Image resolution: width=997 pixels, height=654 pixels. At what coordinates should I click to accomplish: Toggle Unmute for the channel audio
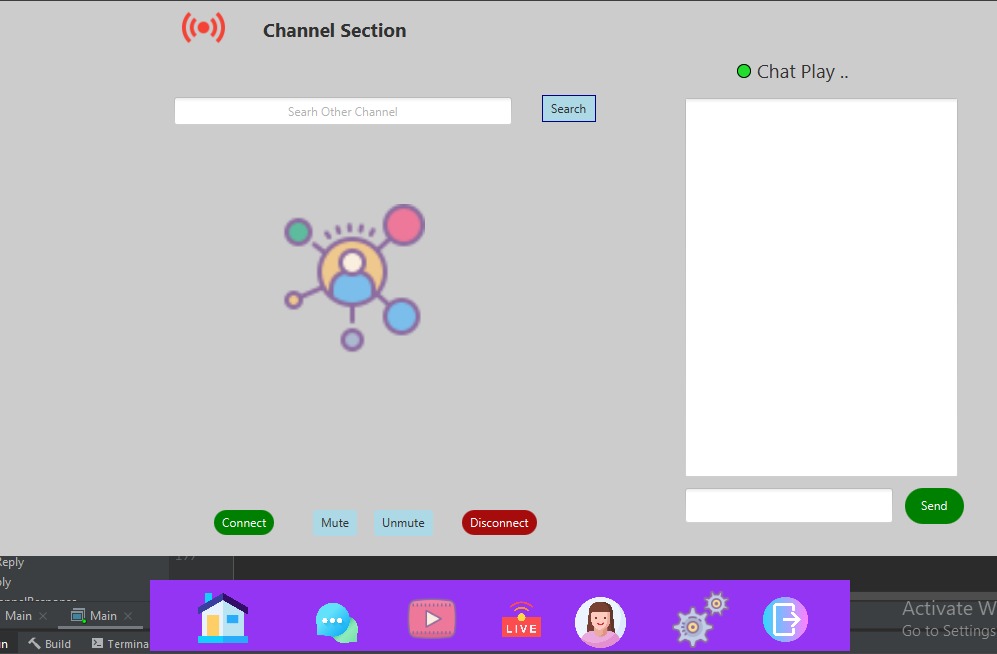click(x=403, y=522)
